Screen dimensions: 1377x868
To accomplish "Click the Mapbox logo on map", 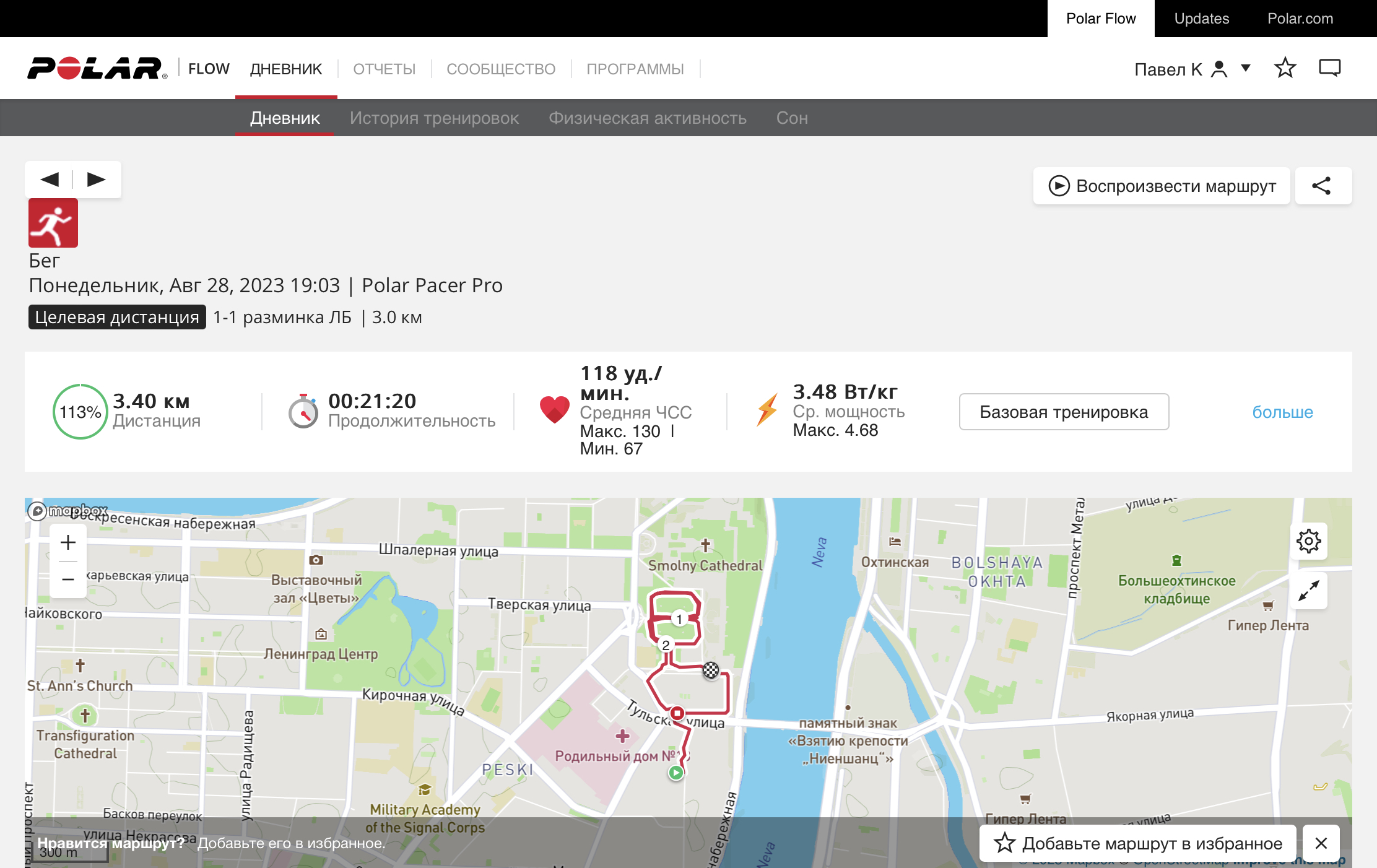I will [x=68, y=511].
